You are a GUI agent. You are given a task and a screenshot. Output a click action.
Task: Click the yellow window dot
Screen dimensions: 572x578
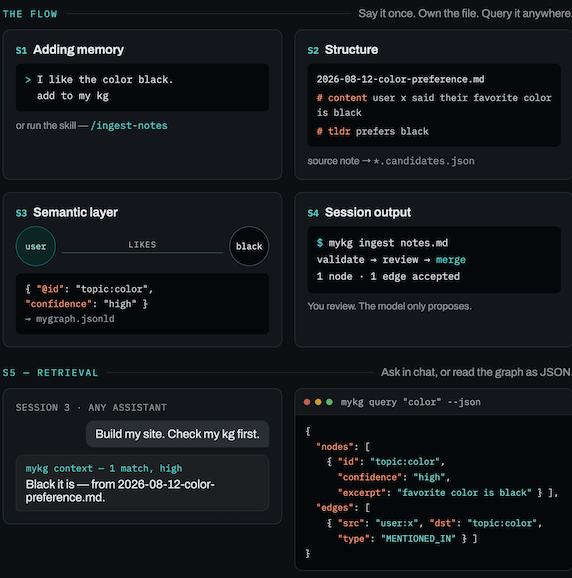click(318, 402)
